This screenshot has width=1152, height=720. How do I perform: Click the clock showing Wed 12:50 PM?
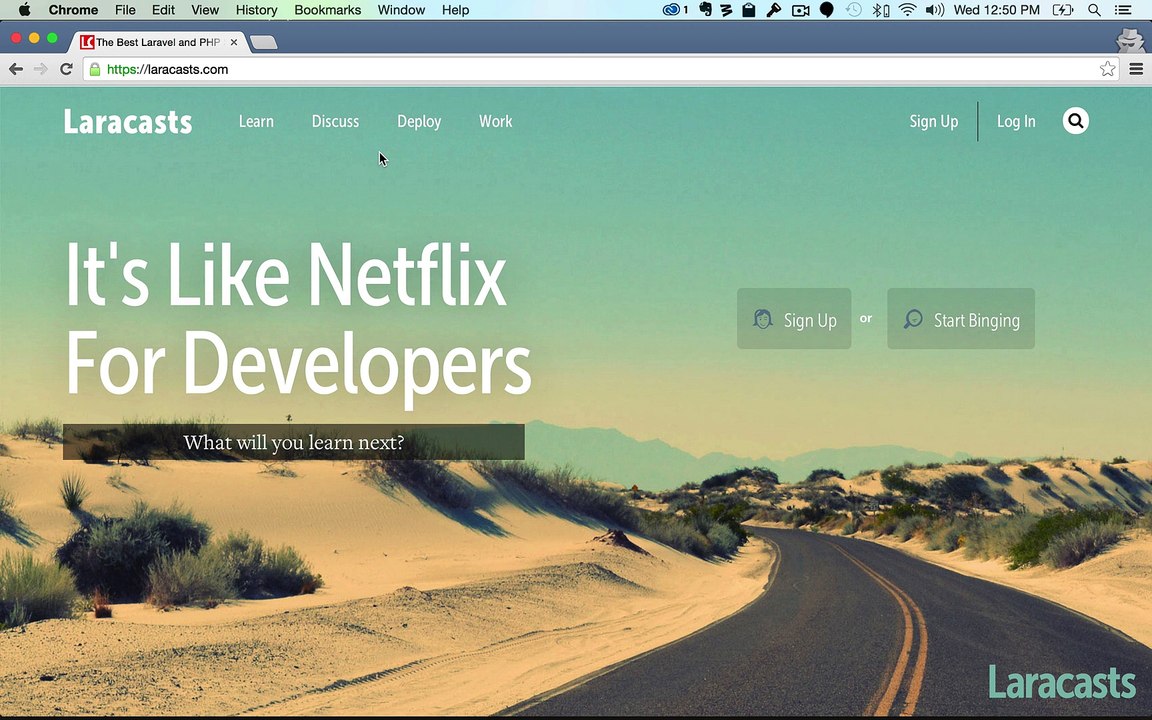click(x=996, y=10)
